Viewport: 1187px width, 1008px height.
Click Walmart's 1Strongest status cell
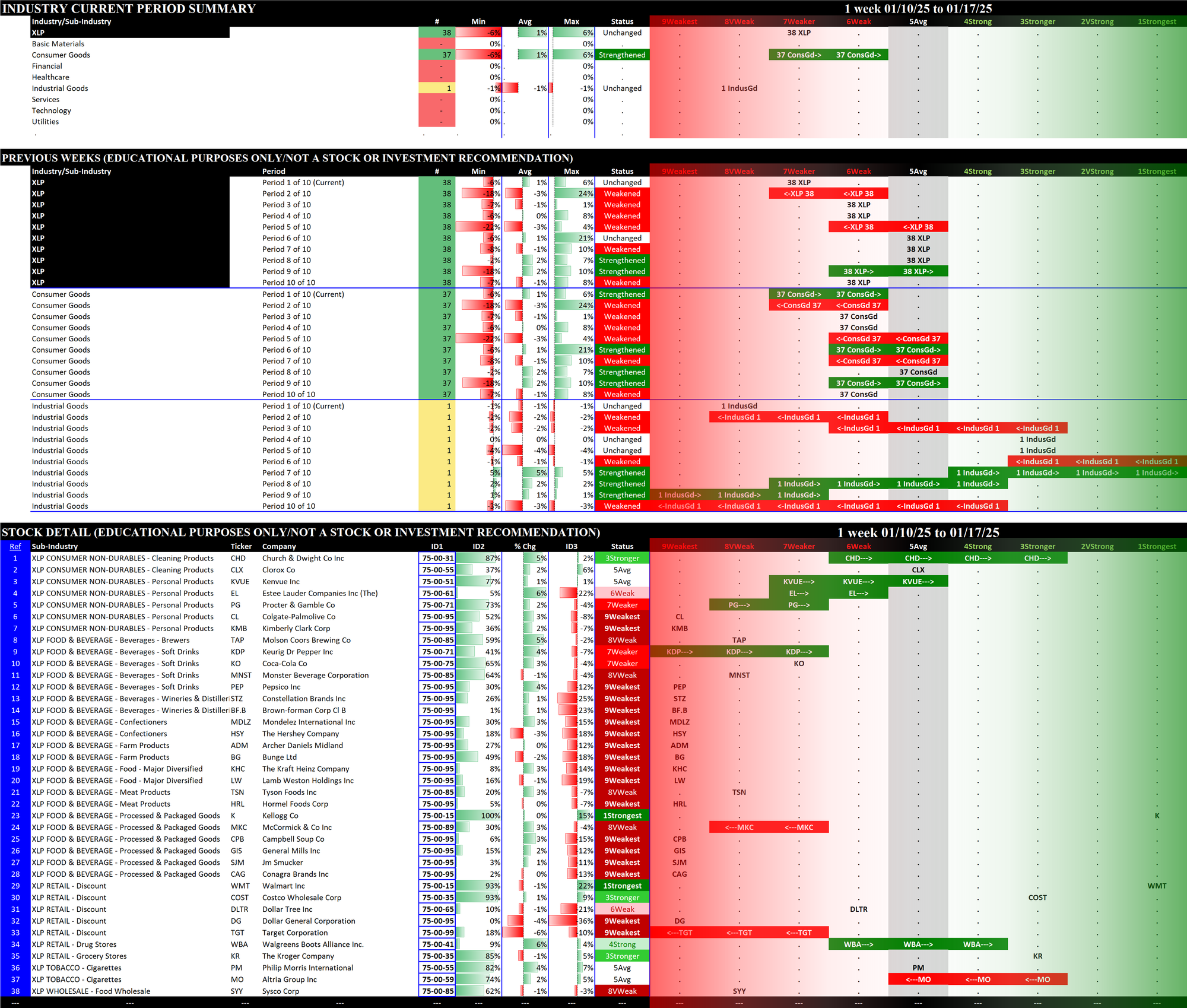621,886
